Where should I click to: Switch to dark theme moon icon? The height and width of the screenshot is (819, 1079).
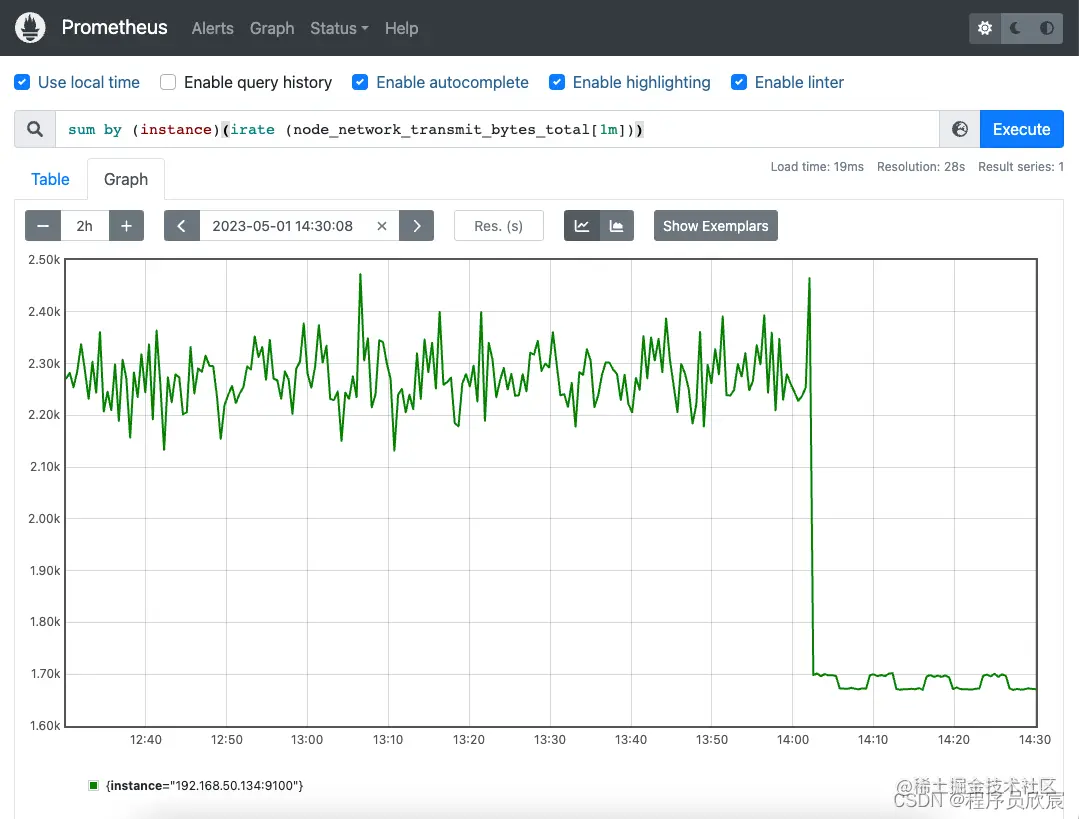(1016, 28)
